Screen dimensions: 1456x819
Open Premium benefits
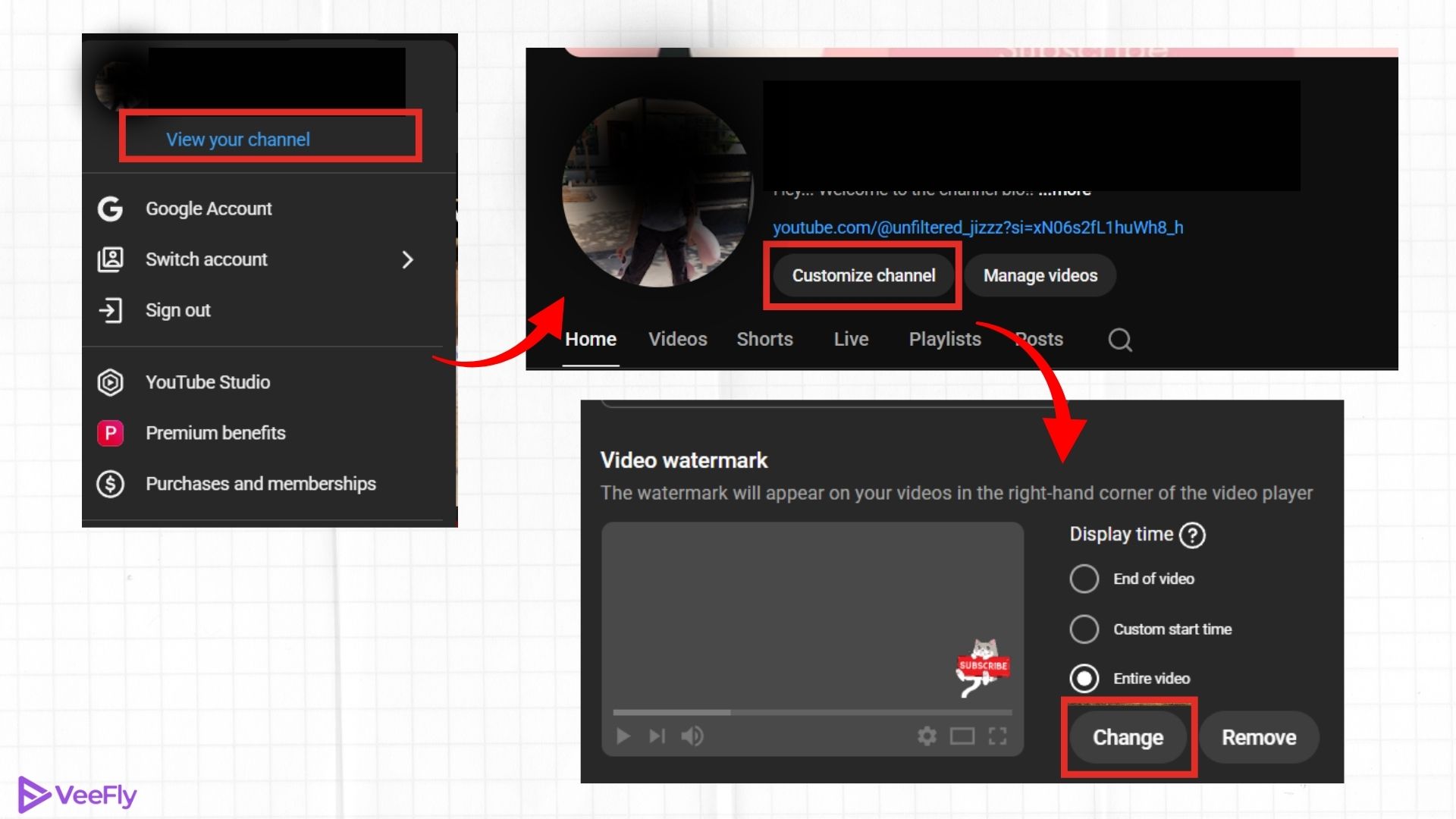click(x=215, y=432)
